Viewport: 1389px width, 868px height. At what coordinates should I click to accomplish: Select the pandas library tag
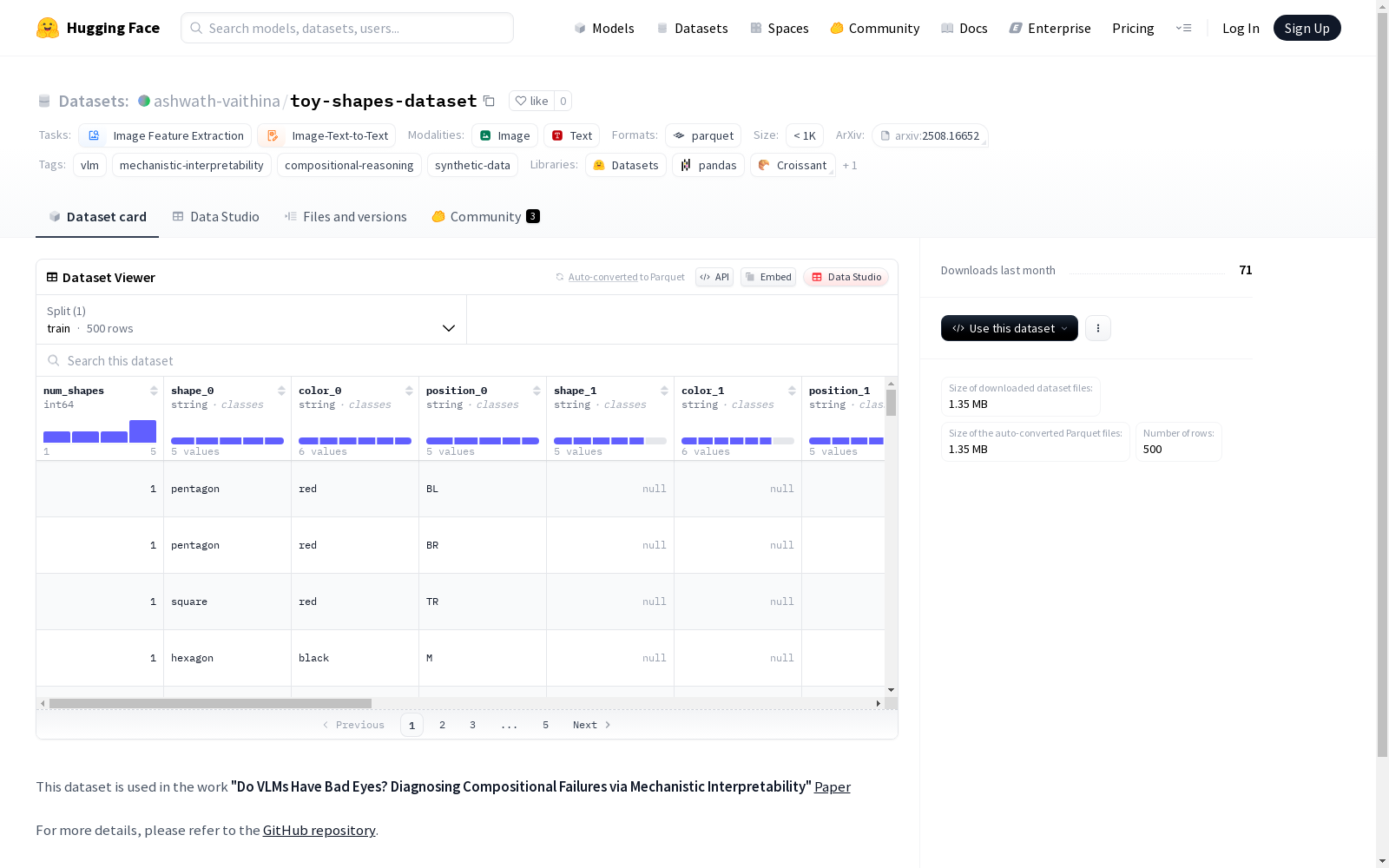coord(708,165)
